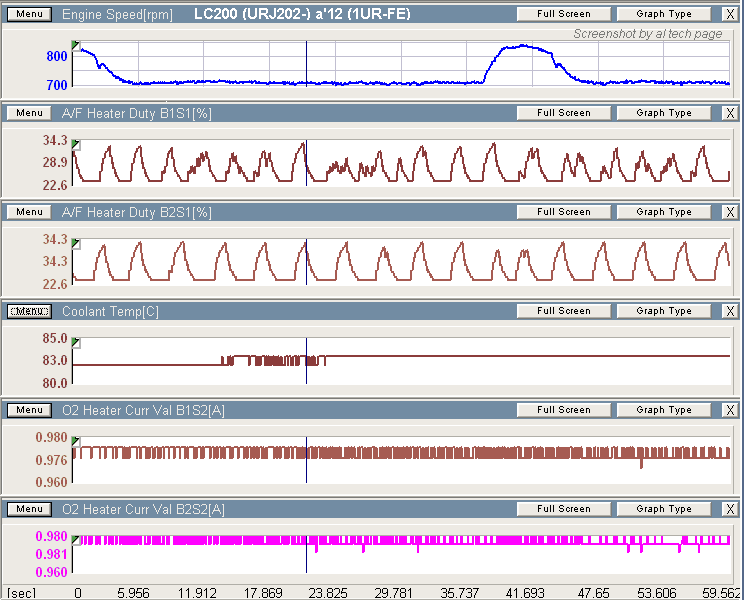Make O2 Heater B2S2 graph full screen
This screenshot has width=744, height=600.
point(563,509)
